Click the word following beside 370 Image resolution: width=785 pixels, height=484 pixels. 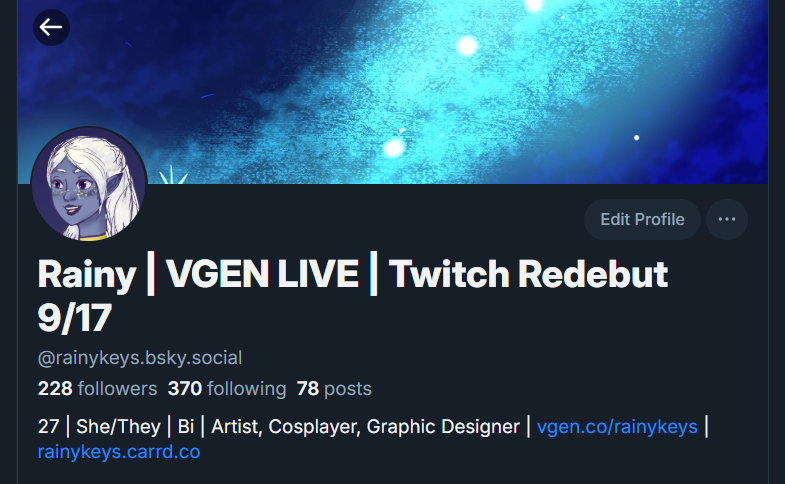point(247,388)
